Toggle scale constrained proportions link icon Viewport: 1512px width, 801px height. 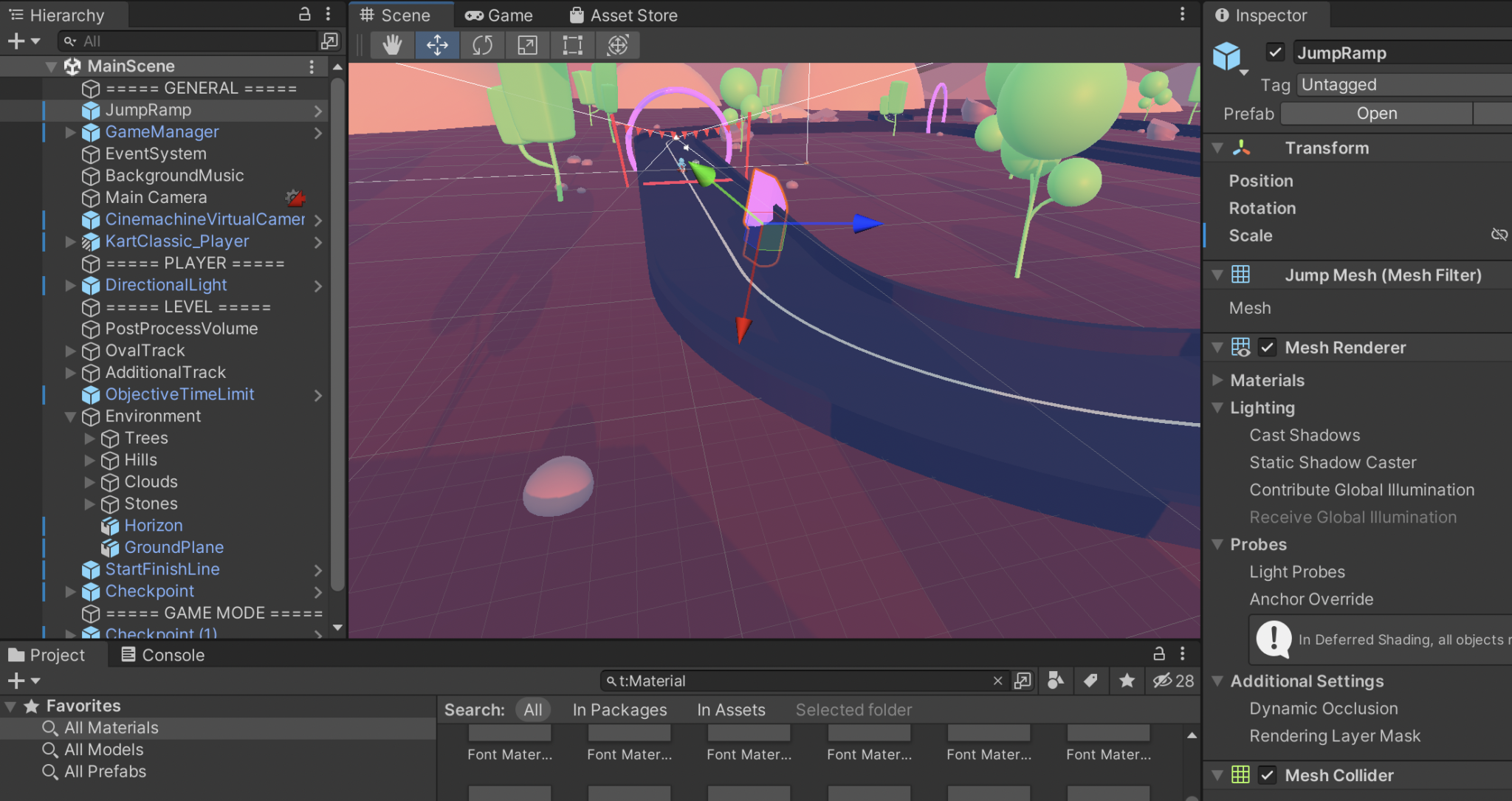pos(1499,235)
